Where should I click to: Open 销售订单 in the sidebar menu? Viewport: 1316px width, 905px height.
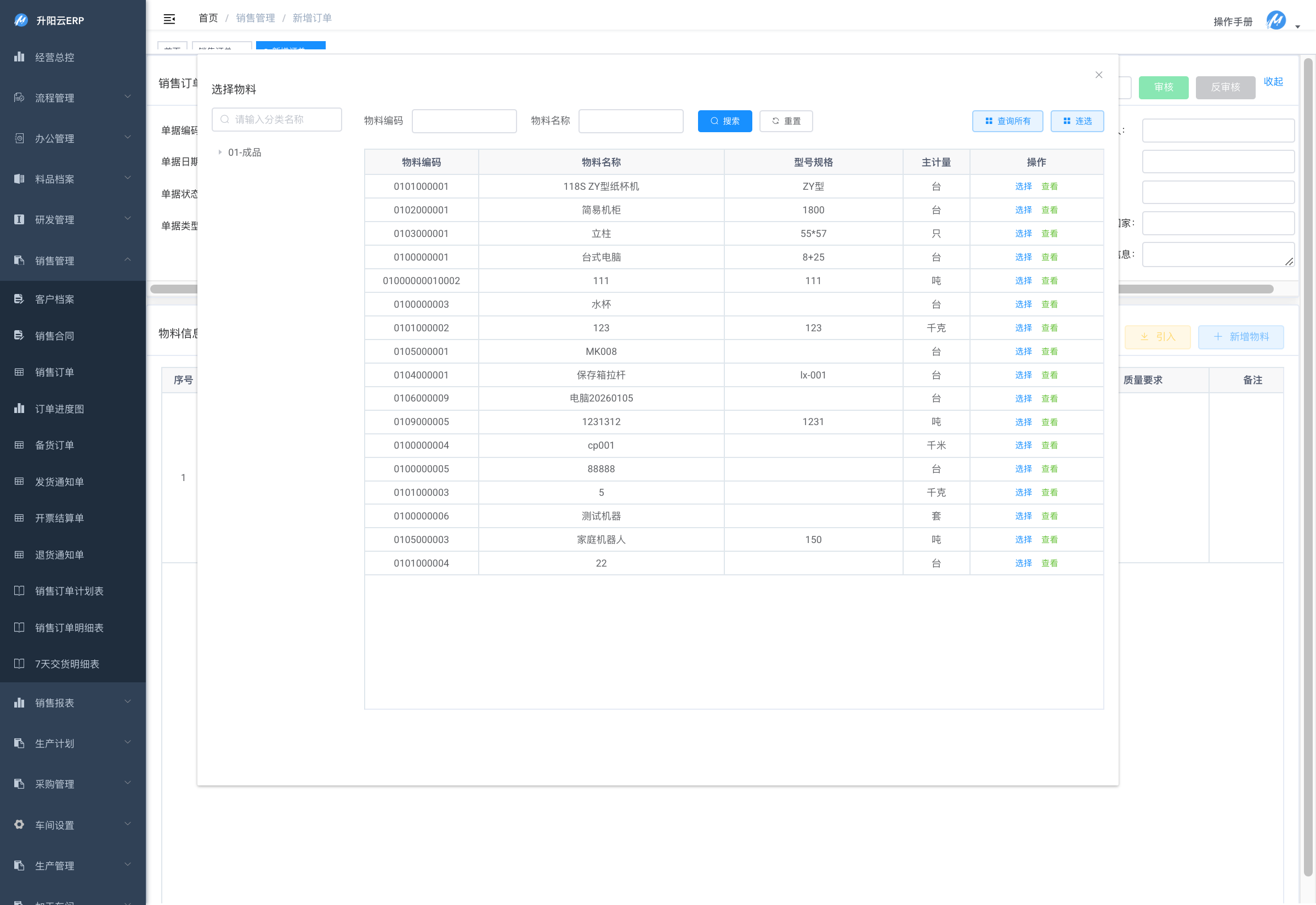point(54,372)
